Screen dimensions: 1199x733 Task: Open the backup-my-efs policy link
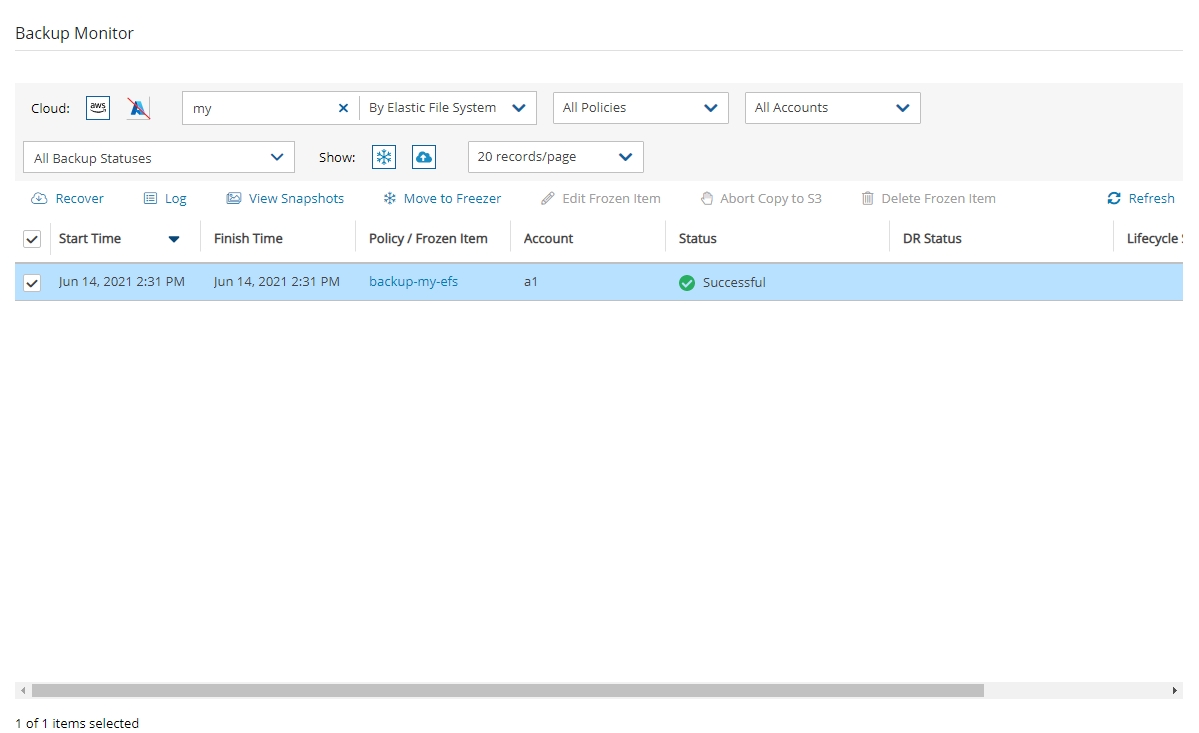coord(413,282)
